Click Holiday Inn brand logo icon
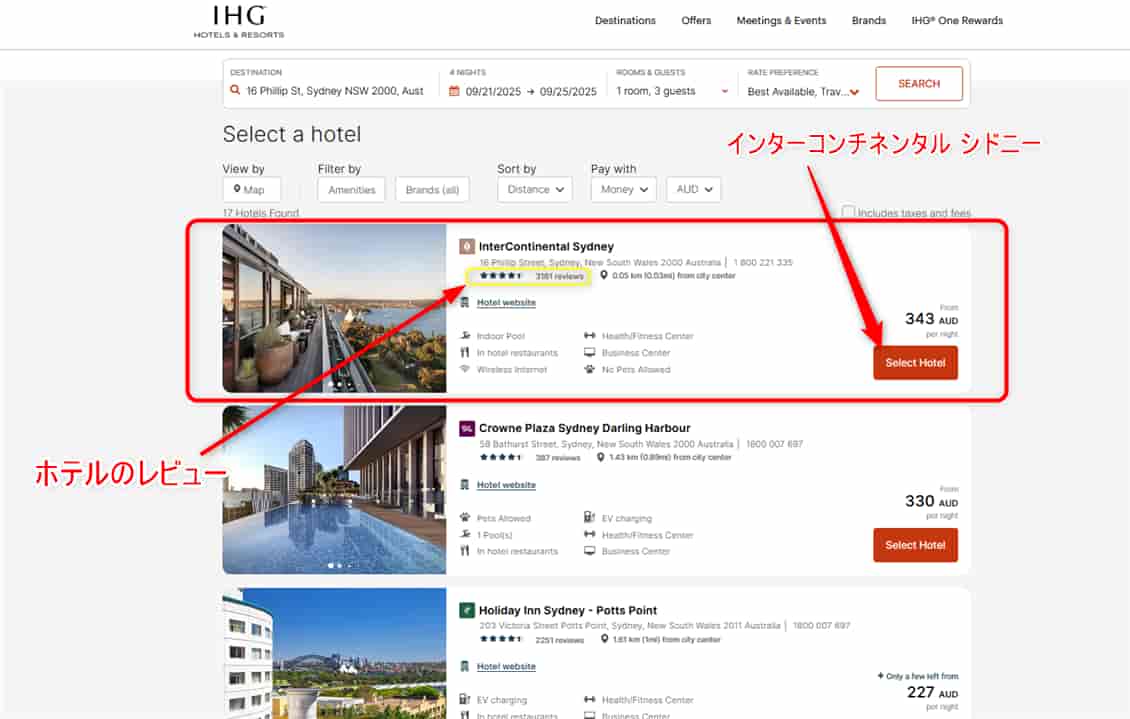 tap(466, 610)
